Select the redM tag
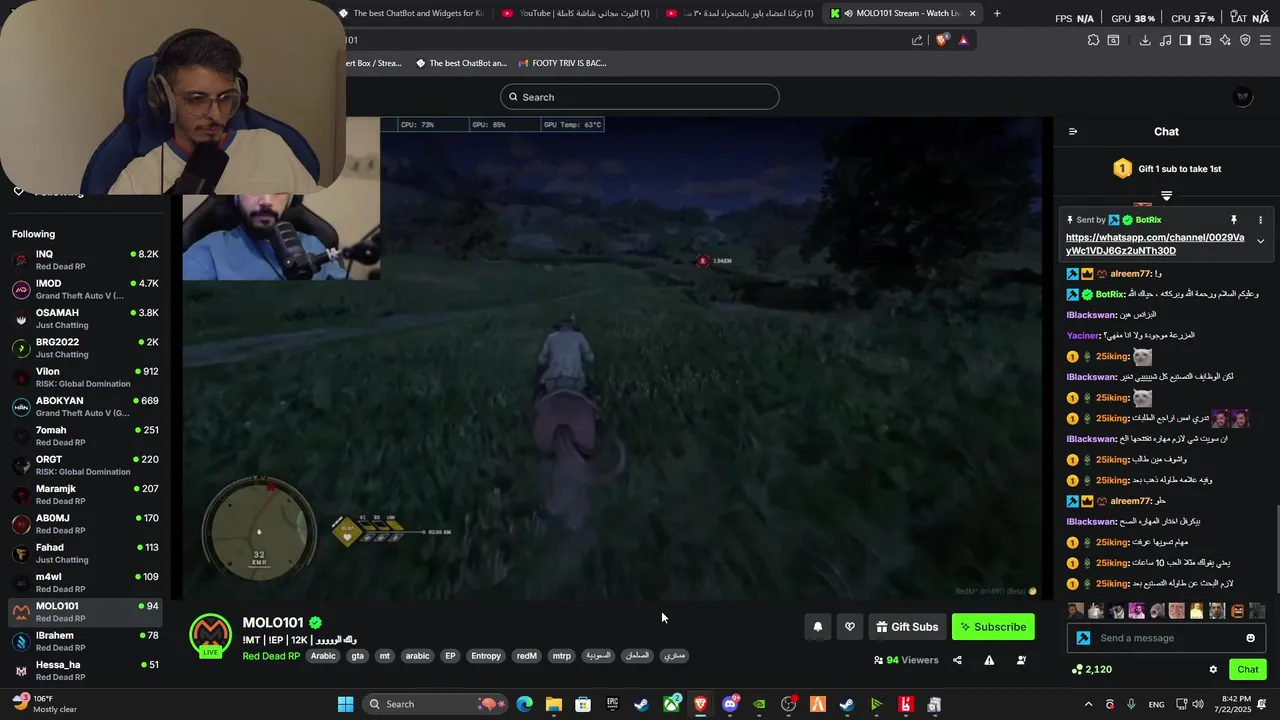The height and width of the screenshot is (720, 1280). pyautogui.click(x=527, y=656)
